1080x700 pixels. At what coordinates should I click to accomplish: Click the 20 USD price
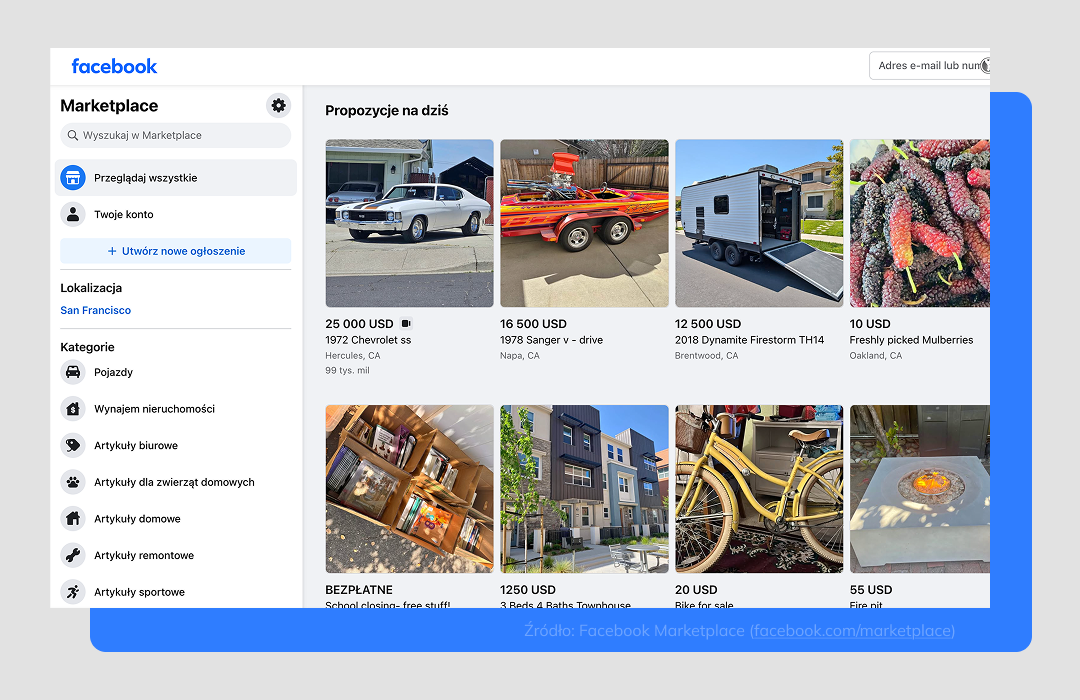coord(696,590)
